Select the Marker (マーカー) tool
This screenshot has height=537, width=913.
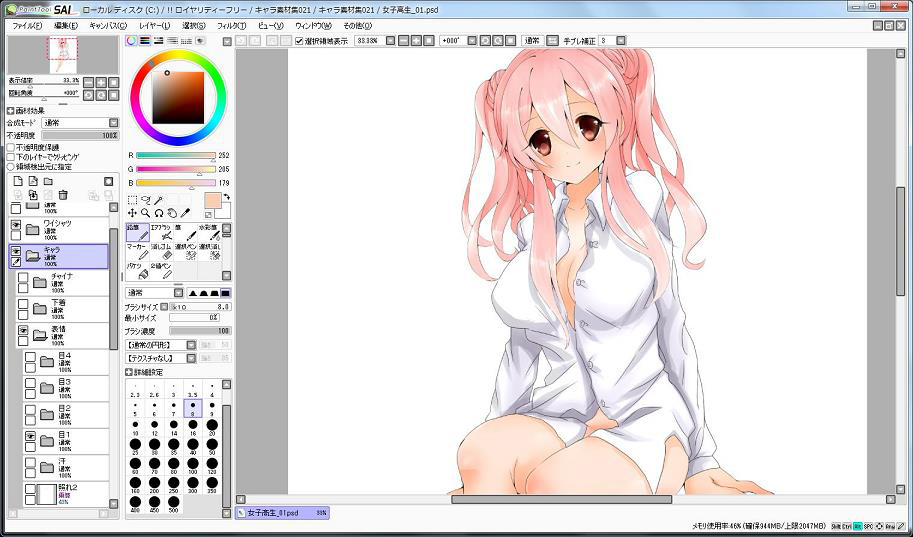click(136, 251)
